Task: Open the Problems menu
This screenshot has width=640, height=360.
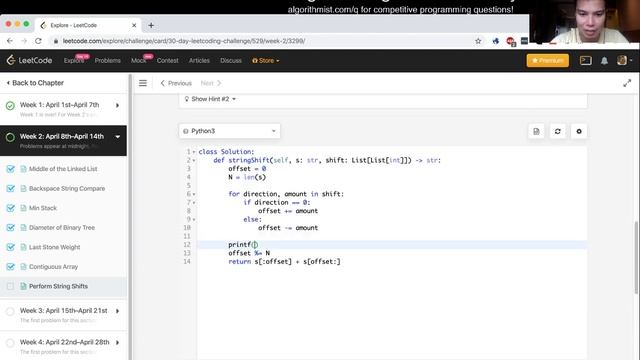Action: click(x=108, y=60)
